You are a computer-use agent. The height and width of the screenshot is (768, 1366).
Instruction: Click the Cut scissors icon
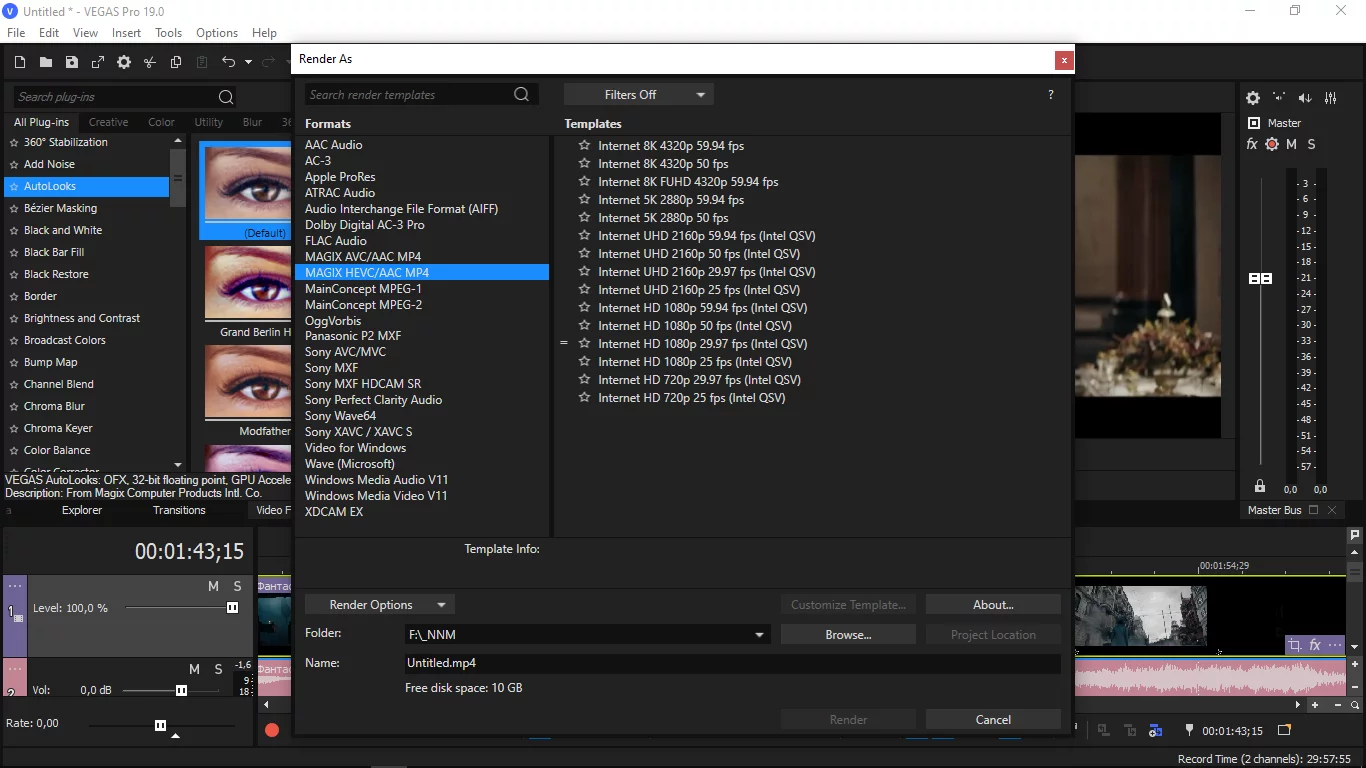[x=150, y=62]
